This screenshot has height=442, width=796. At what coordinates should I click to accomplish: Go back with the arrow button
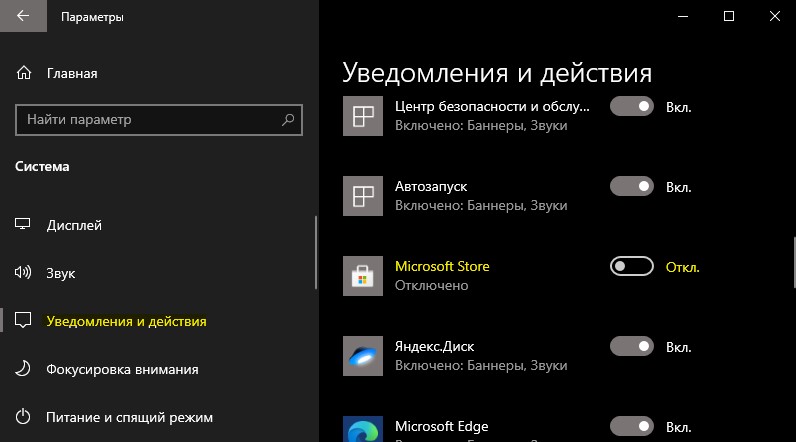click(x=23, y=16)
